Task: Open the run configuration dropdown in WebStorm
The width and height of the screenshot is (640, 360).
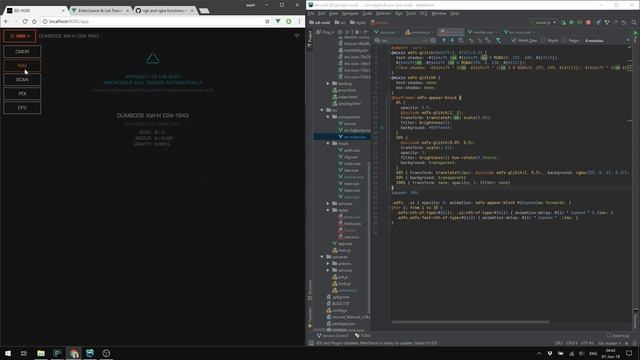Action: pyautogui.click(x=544, y=22)
